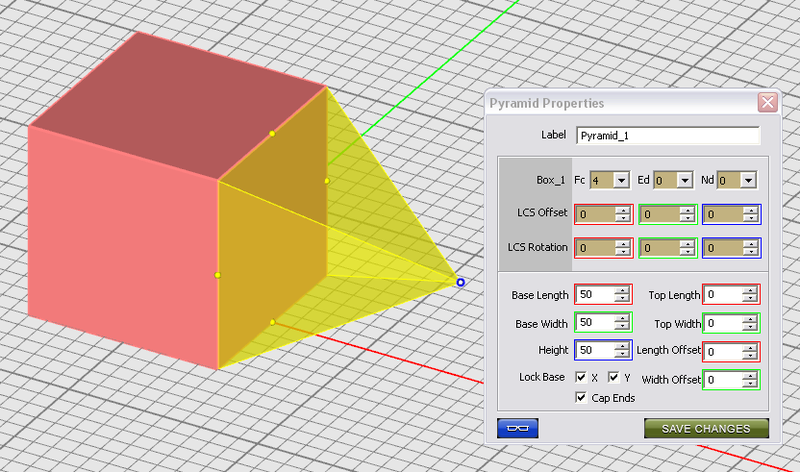The width and height of the screenshot is (800, 472).
Task: Select yellow handle on cube's front vertical edge
Action: 217,275
